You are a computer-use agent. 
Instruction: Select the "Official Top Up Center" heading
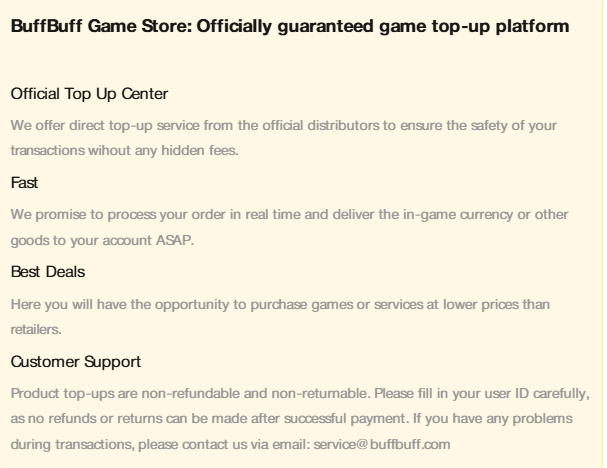coord(89,94)
